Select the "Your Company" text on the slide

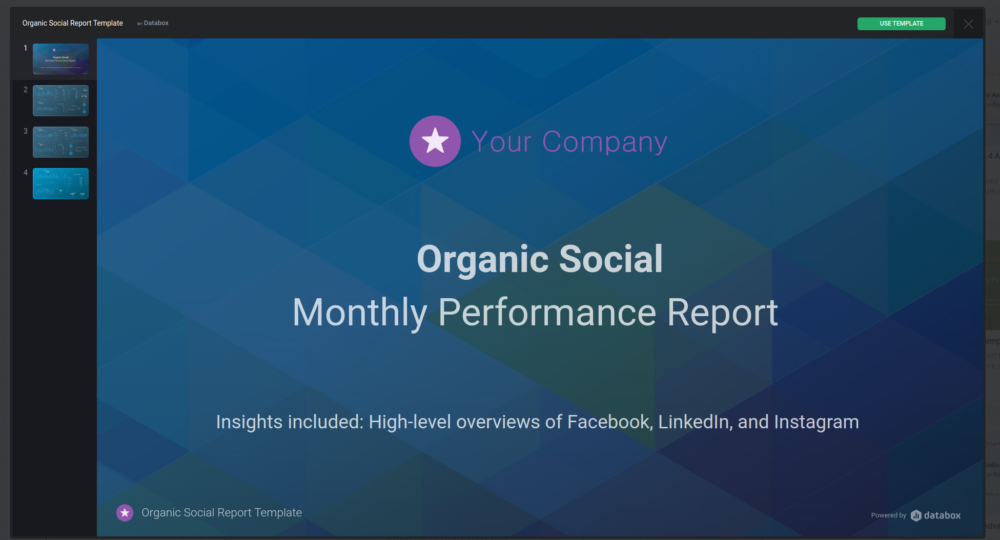569,142
